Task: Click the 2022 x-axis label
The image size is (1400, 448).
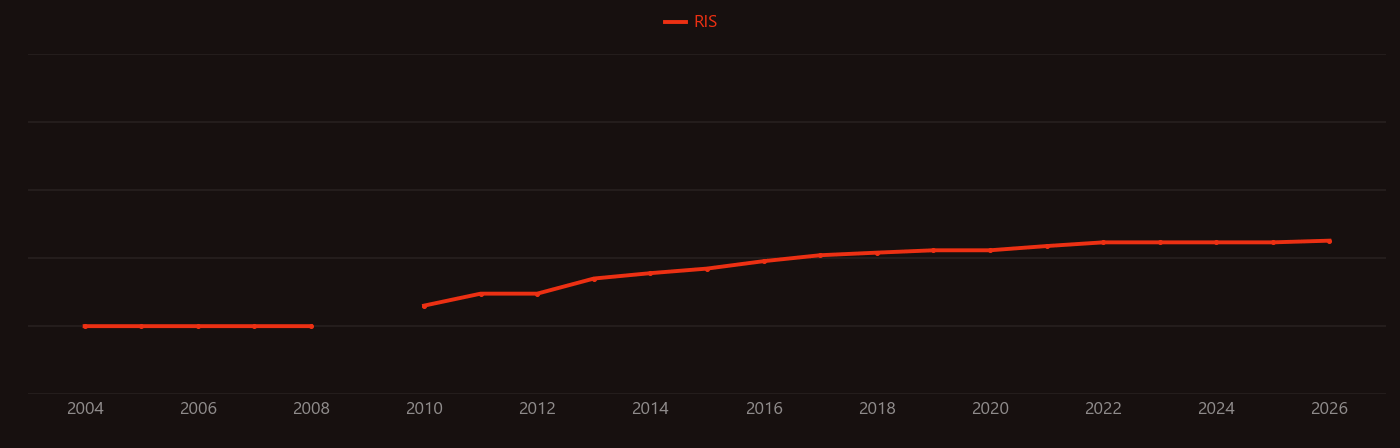Action: click(x=1103, y=409)
